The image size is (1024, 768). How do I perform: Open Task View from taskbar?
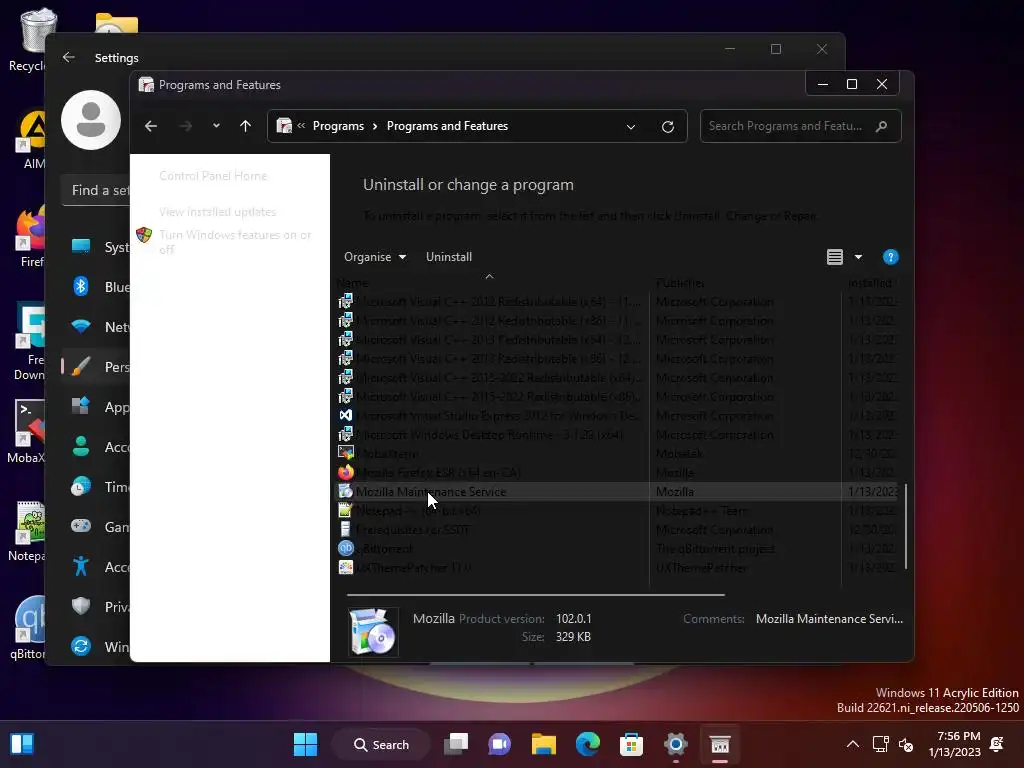point(456,744)
